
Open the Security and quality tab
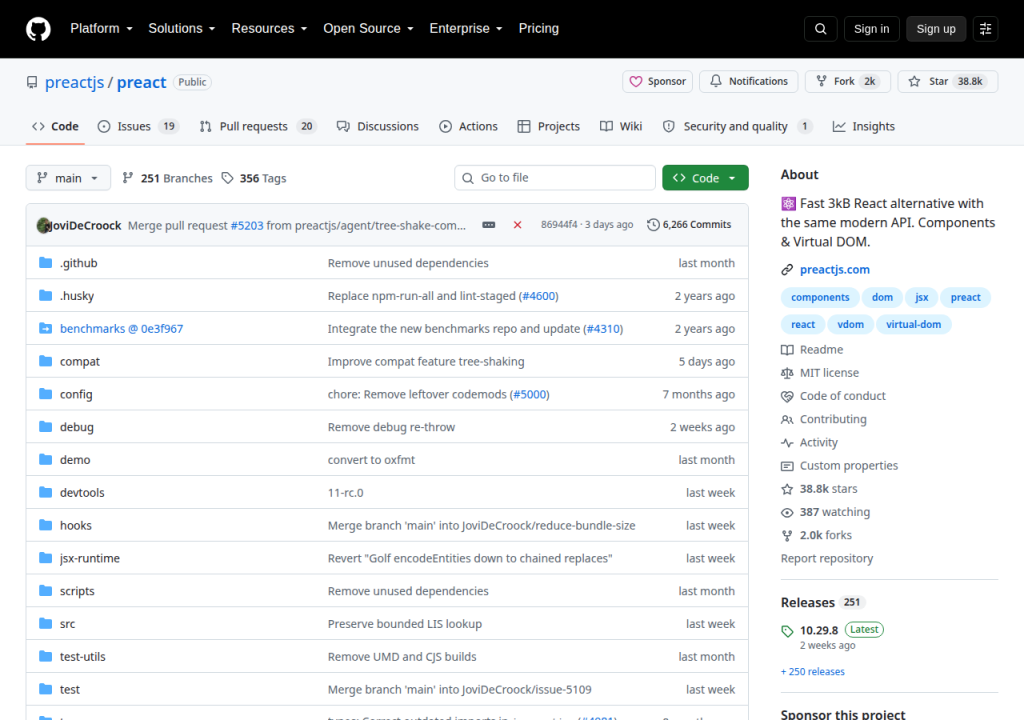pyautogui.click(x=737, y=126)
